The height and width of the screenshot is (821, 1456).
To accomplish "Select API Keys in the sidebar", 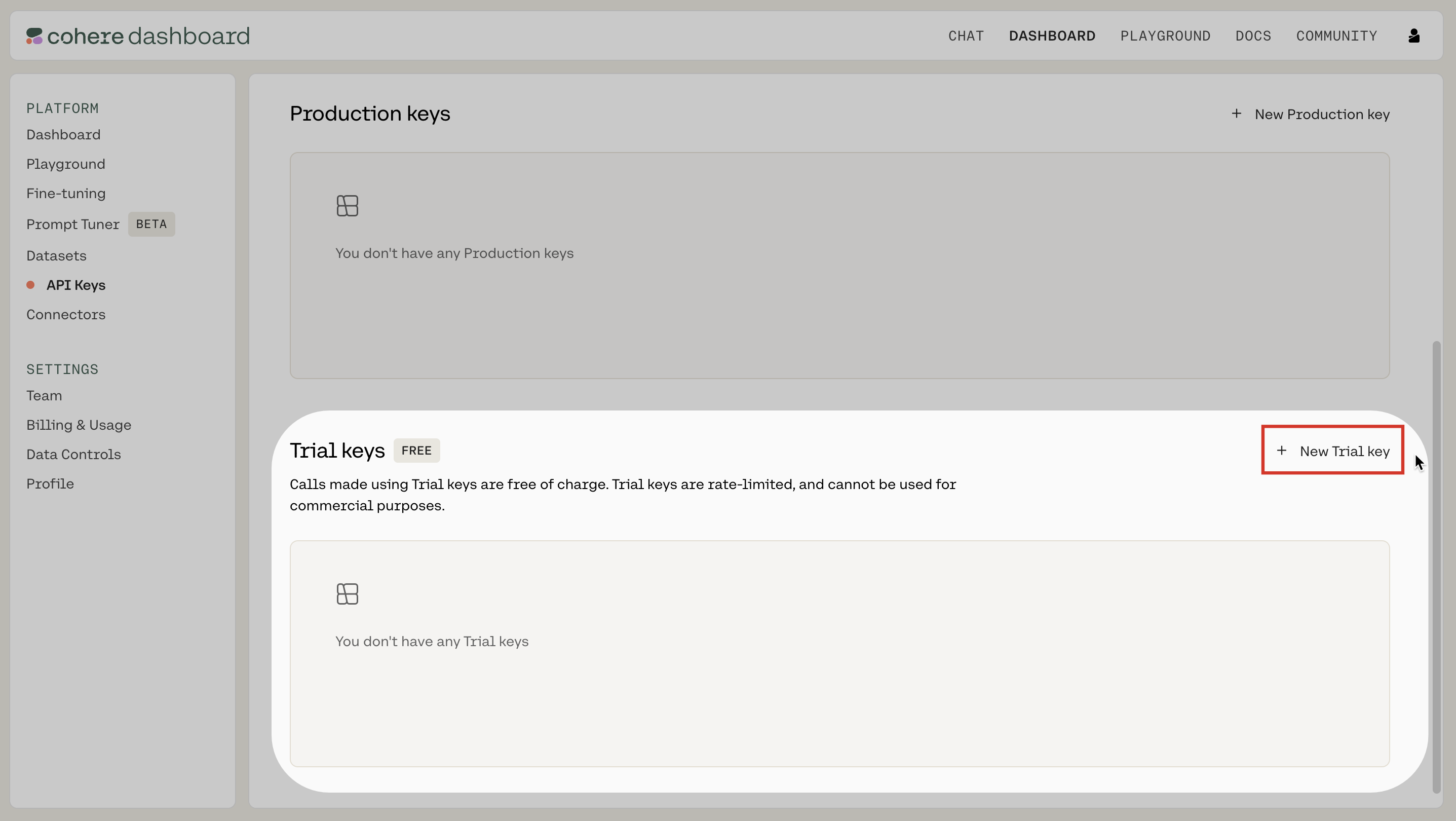I will coord(76,285).
